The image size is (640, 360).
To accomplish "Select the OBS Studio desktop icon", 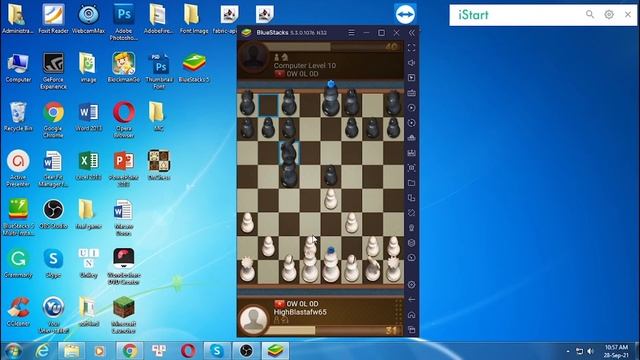I will click(x=53, y=214).
